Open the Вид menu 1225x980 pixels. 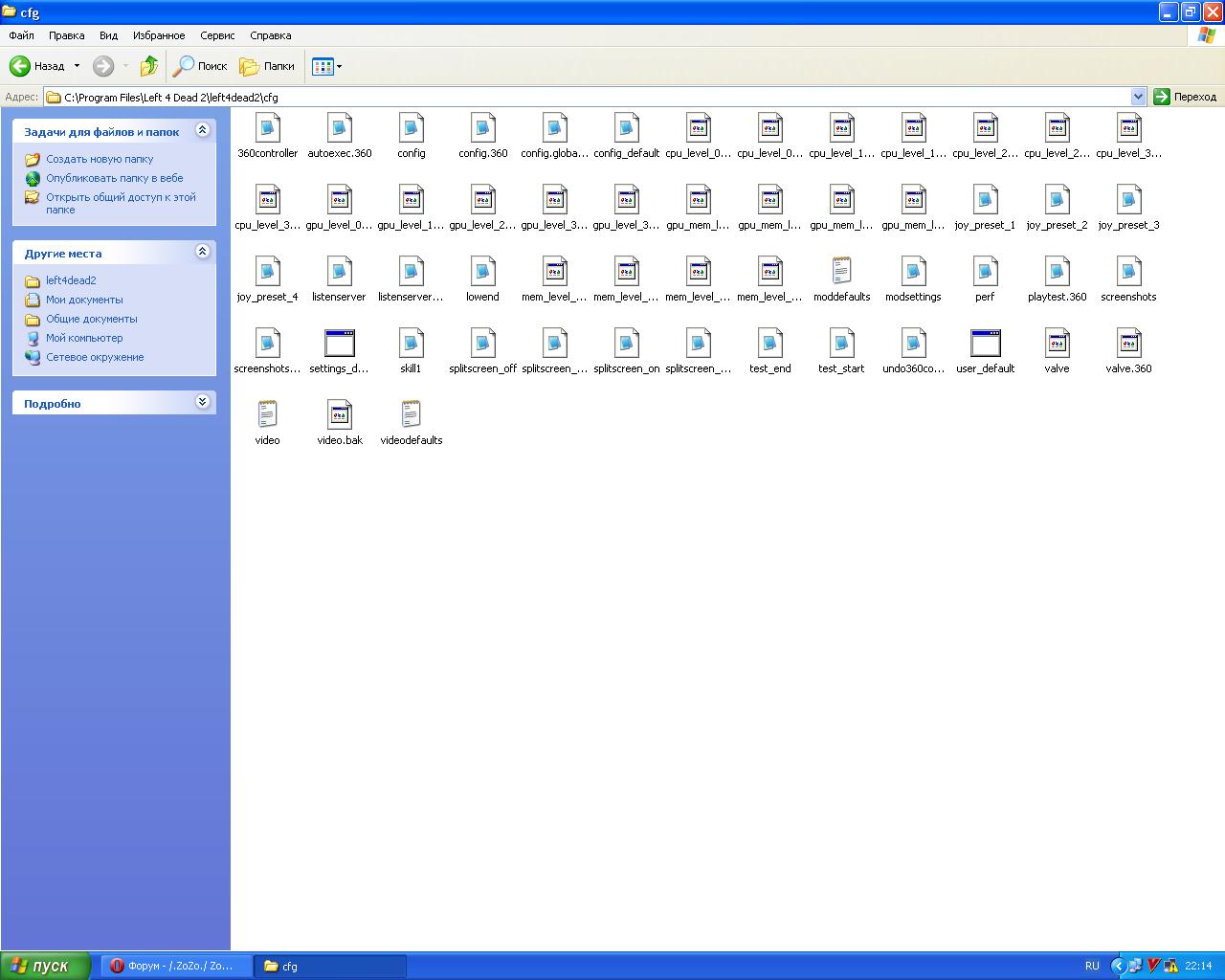click(108, 35)
